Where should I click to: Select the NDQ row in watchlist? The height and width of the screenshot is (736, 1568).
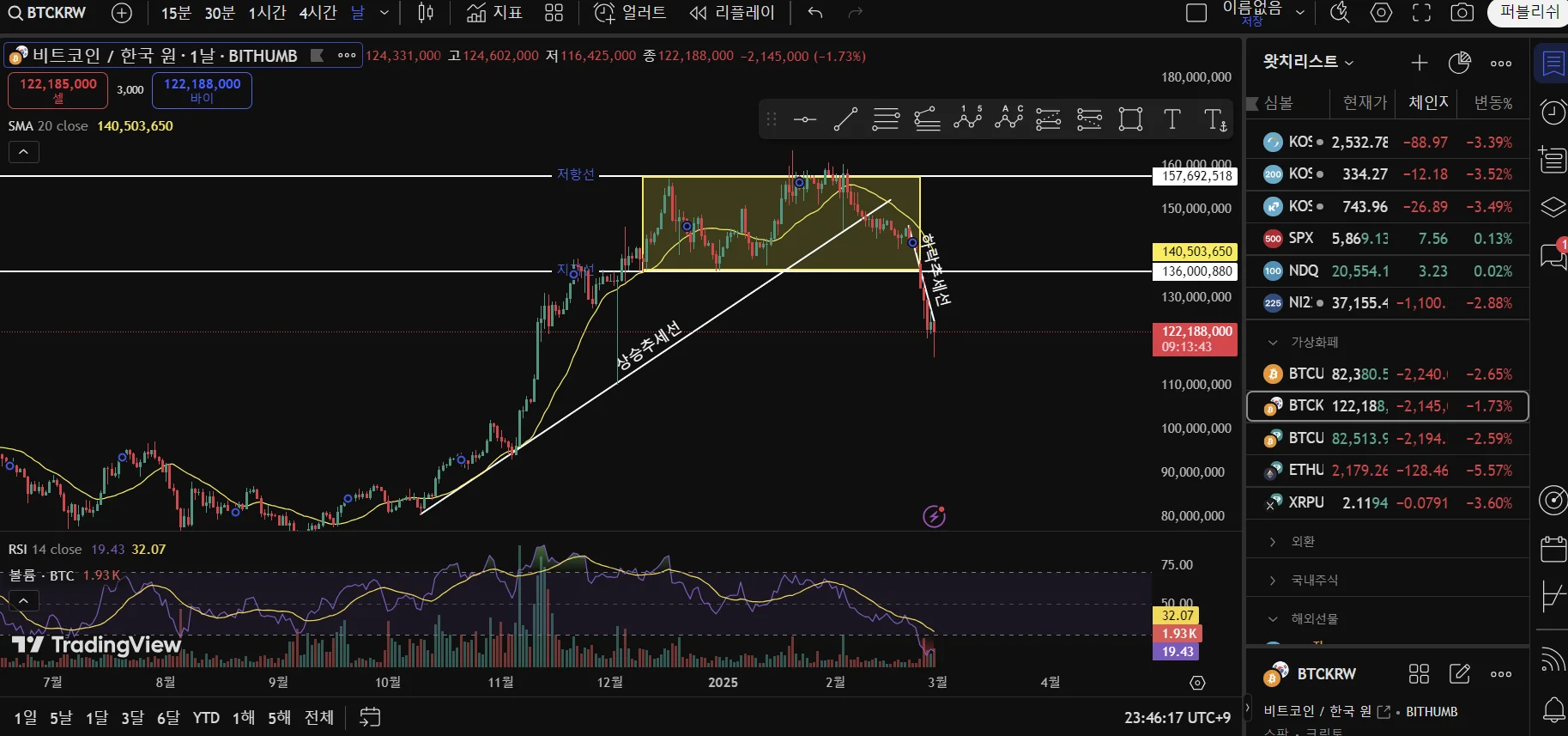tap(1387, 271)
